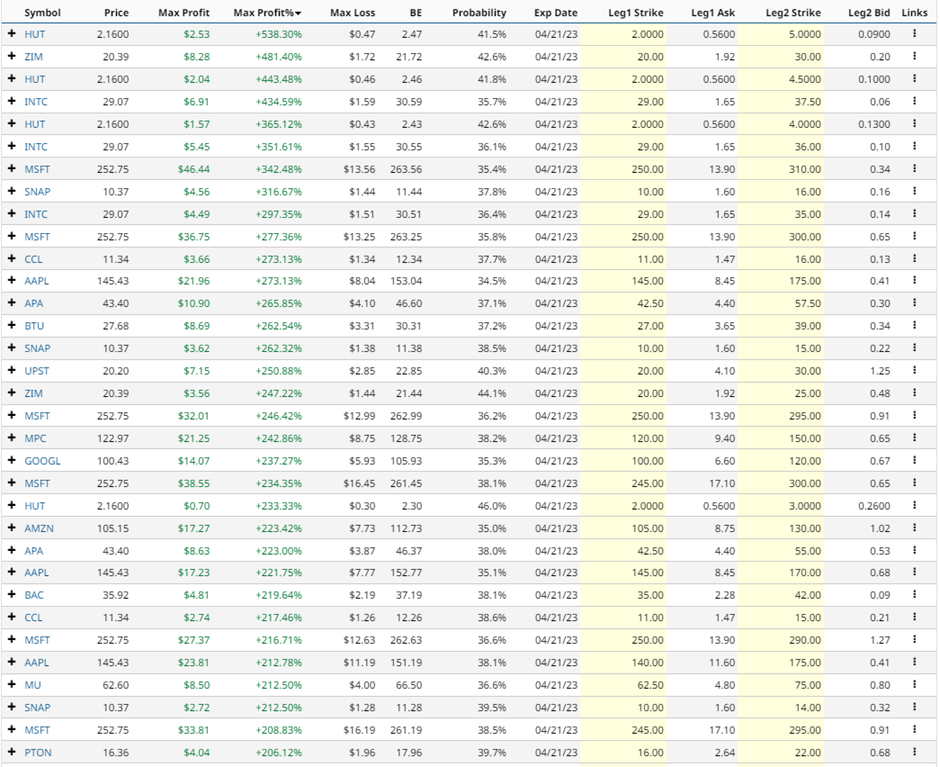
Task: Open links menu in the PTON row
Action: tap(914, 752)
